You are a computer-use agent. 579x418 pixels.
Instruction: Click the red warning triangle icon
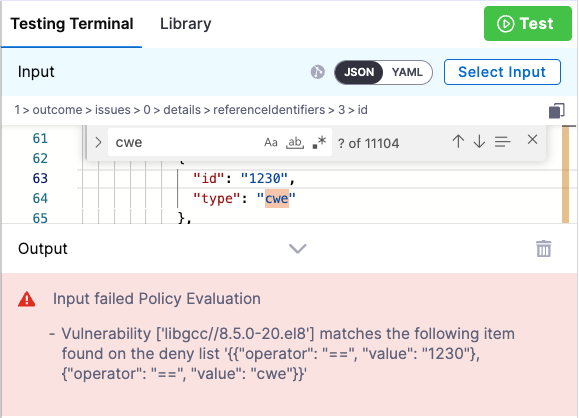[x=27, y=299]
